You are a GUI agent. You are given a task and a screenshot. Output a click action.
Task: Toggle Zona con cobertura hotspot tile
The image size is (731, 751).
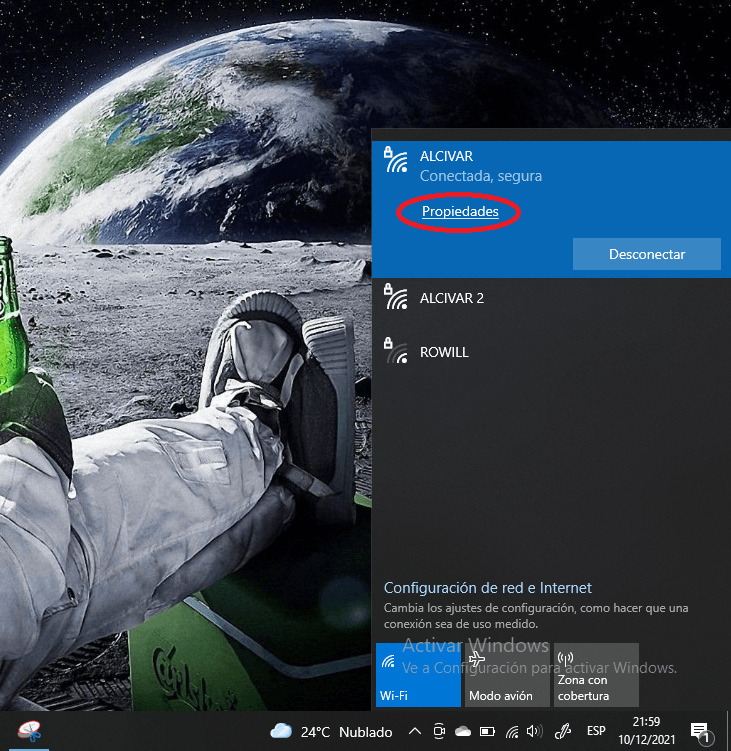tap(596, 675)
